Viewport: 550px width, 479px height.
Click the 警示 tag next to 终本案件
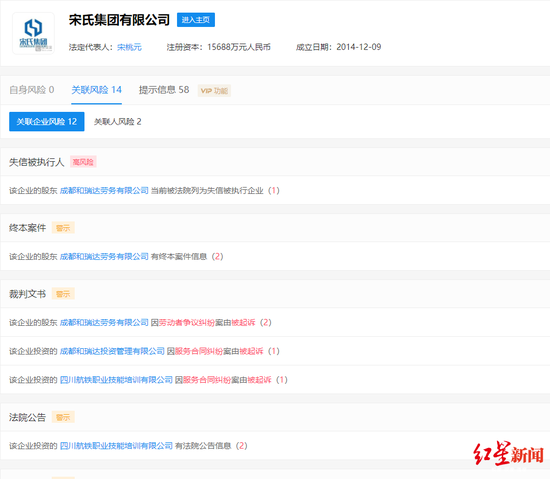click(63, 228)
